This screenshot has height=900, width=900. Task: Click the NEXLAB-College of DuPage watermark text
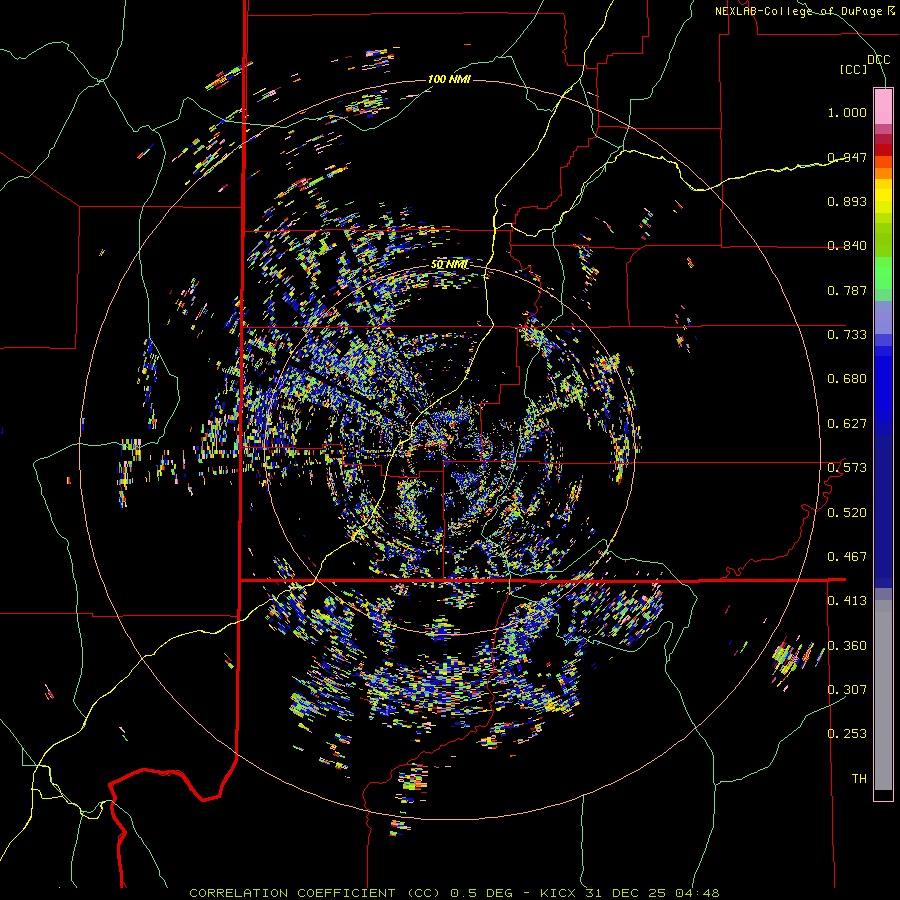804,11
